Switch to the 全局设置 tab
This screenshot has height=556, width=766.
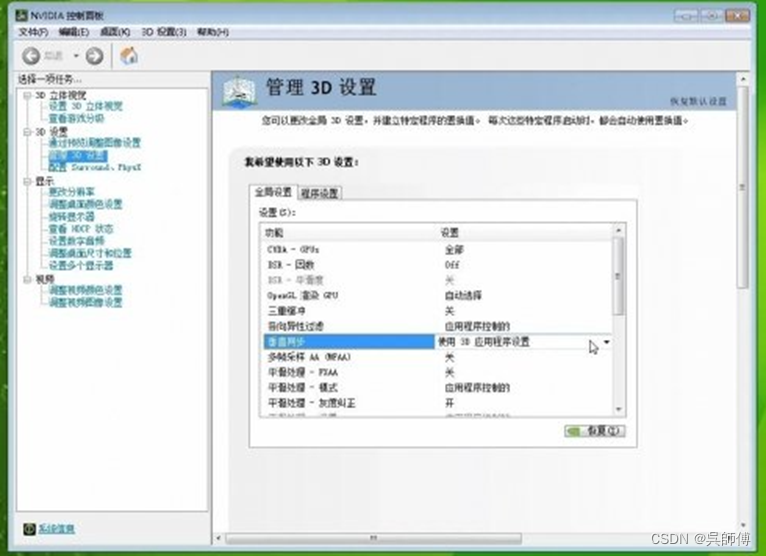click(273, 192)
